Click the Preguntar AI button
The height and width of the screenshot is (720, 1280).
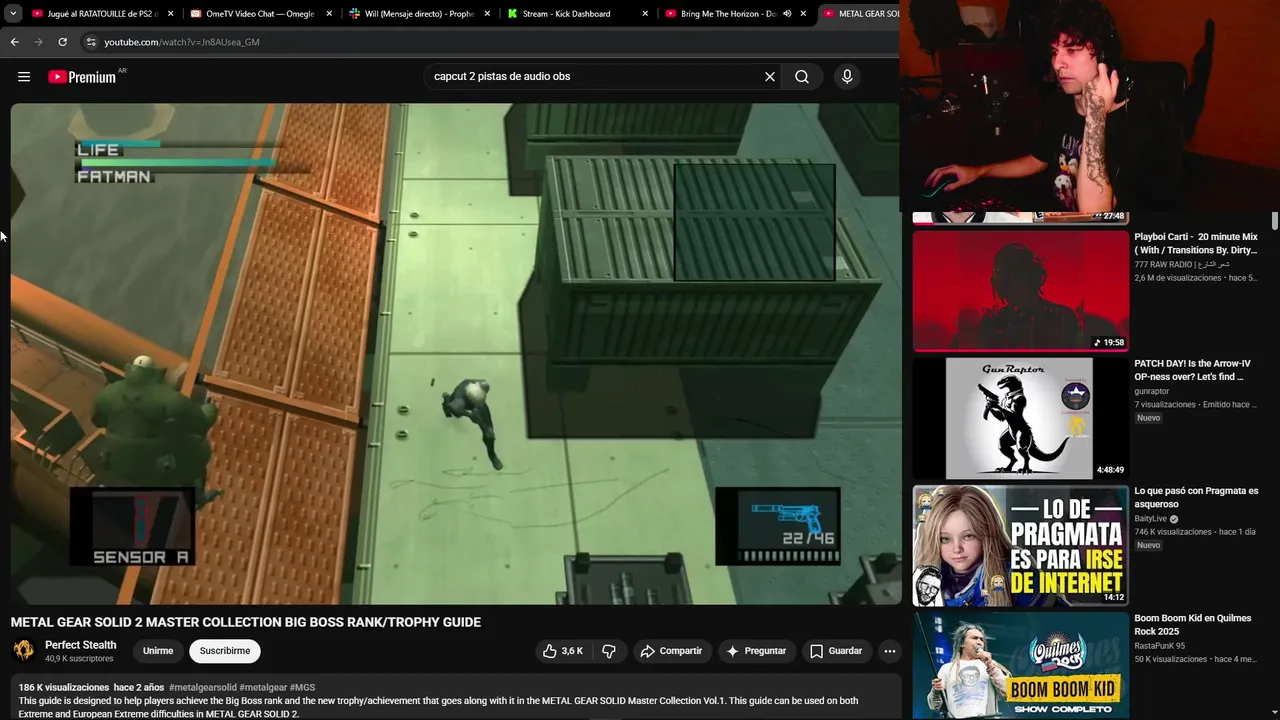756,651
